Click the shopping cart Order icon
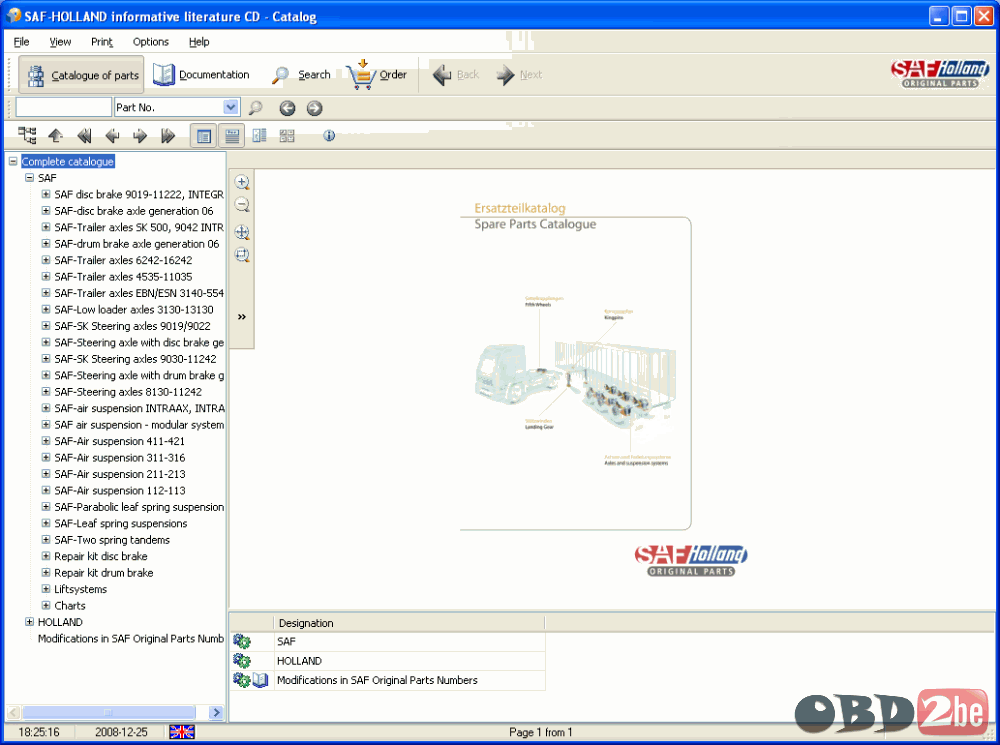 361,75
